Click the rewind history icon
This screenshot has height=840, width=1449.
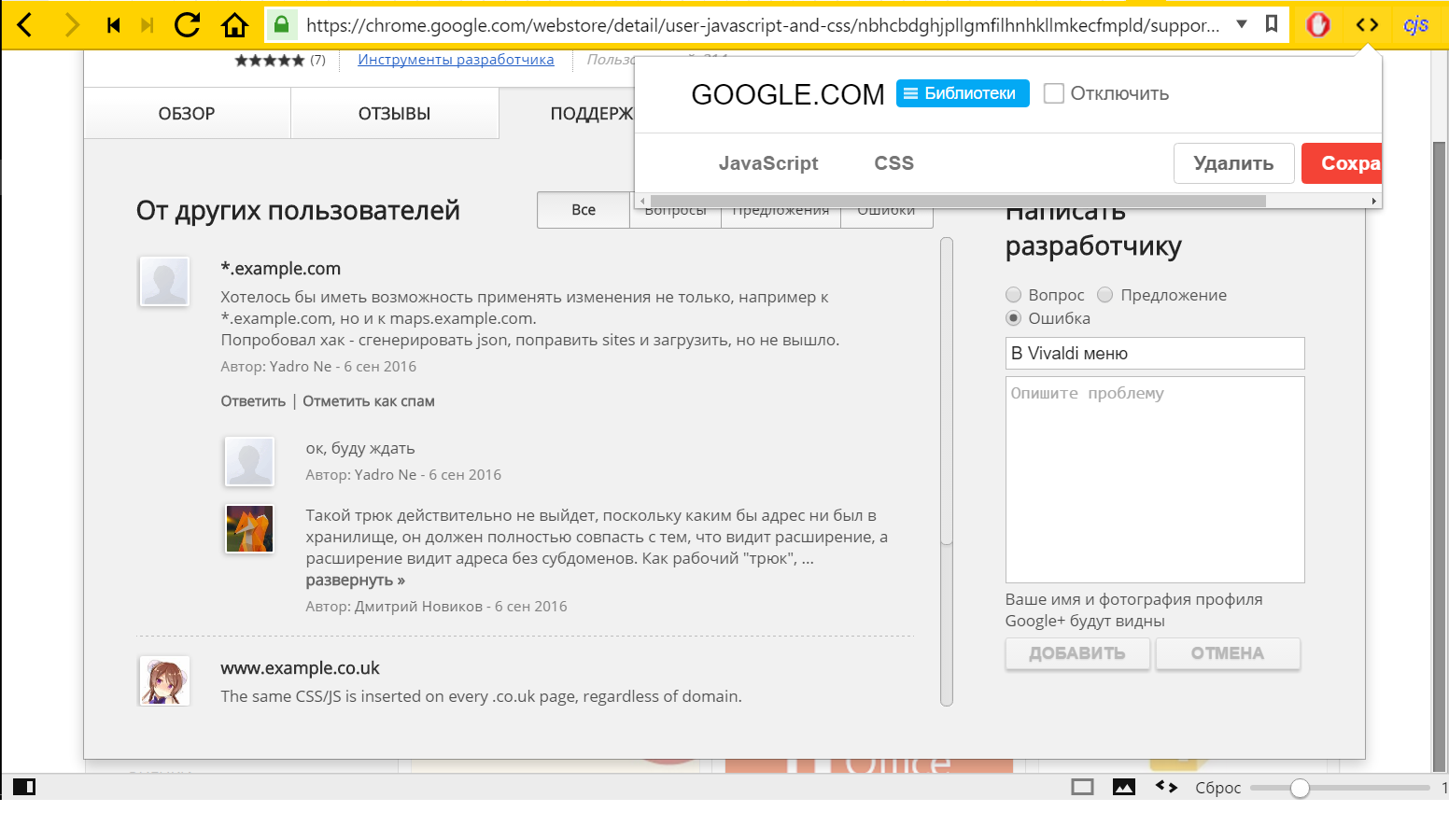[x=113, y=25]
